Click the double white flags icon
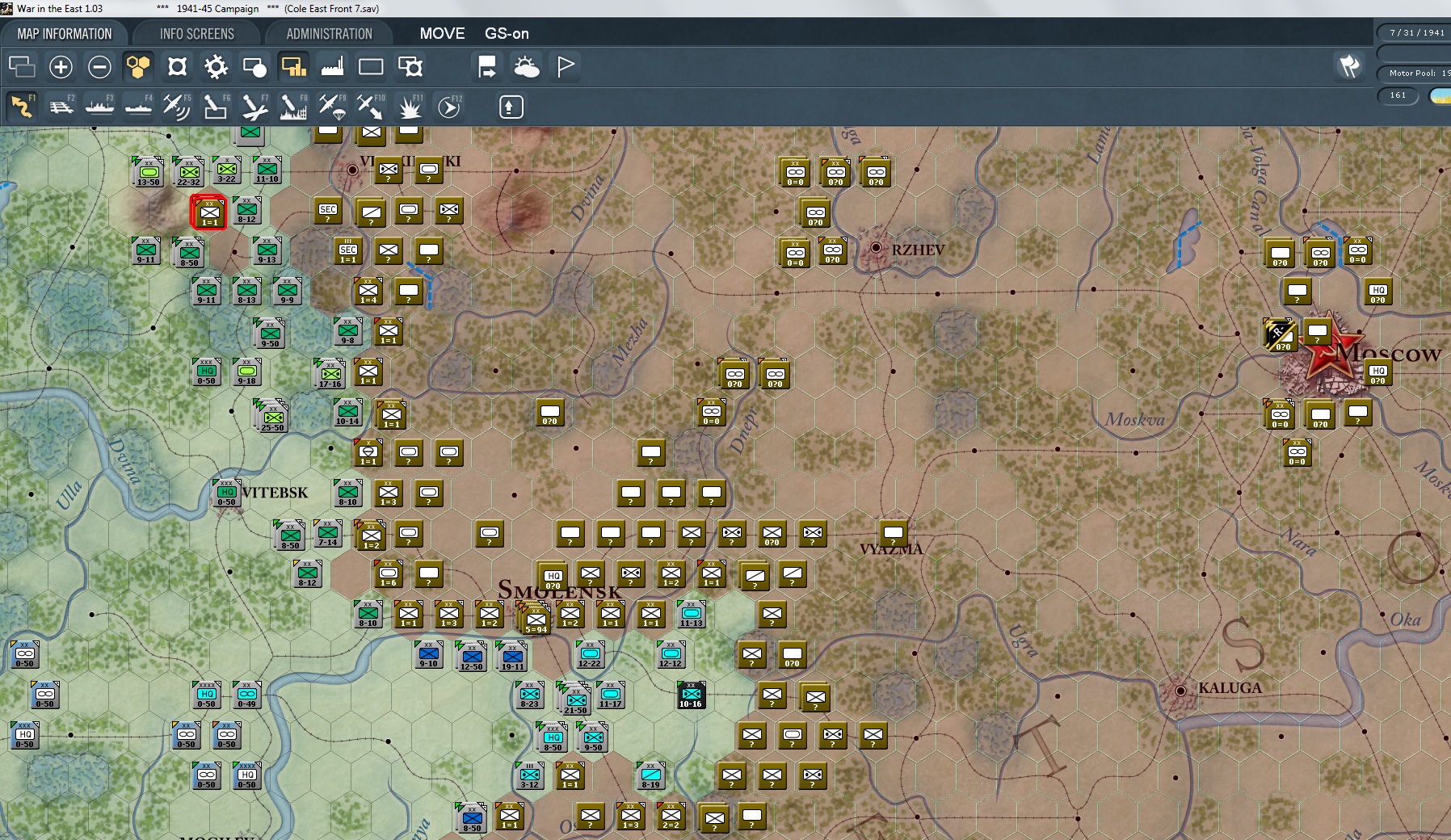Viewport: 1451px width, 840px height. [x=1350, y=66]
